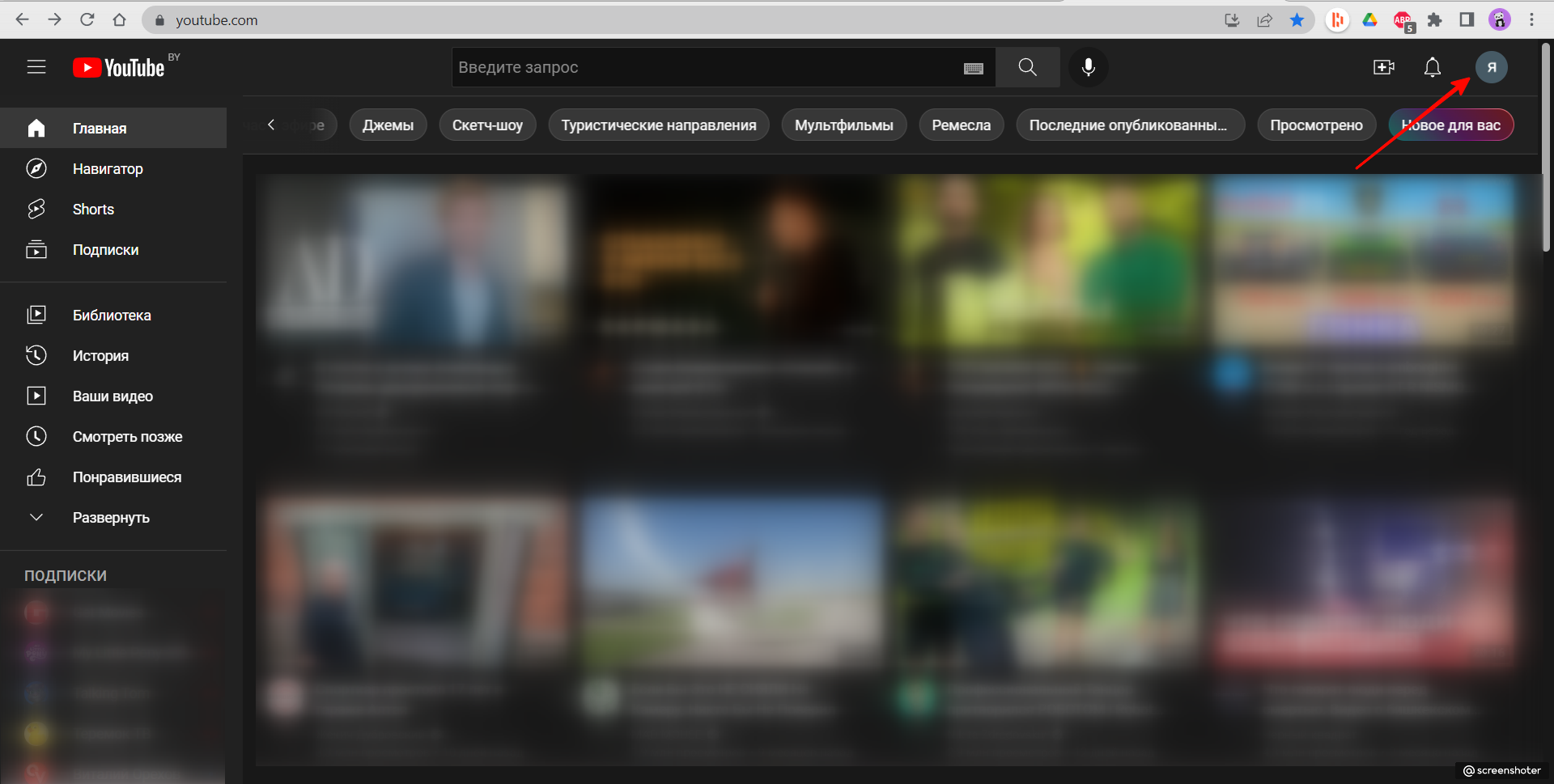Open Shorts in the sidebar
This screenshot has height=784, width=1554.
(93, 210)
